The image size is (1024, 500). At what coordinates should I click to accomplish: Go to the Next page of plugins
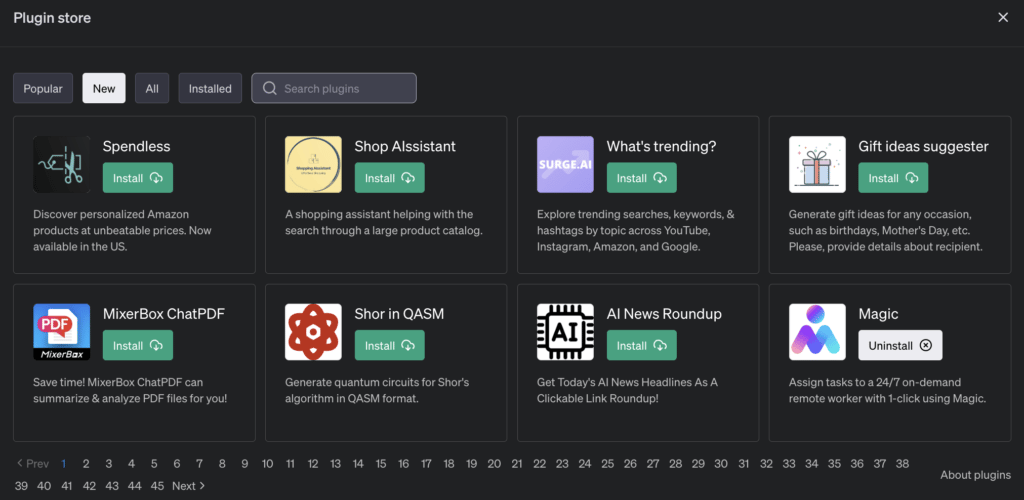pos(188,486)
